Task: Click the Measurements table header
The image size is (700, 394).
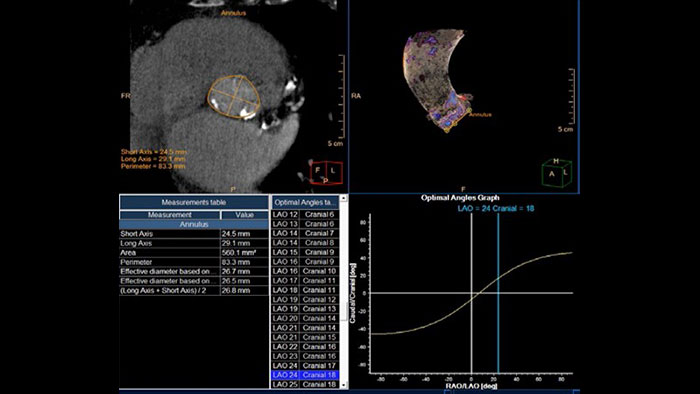Action: (x=194, y=202)
